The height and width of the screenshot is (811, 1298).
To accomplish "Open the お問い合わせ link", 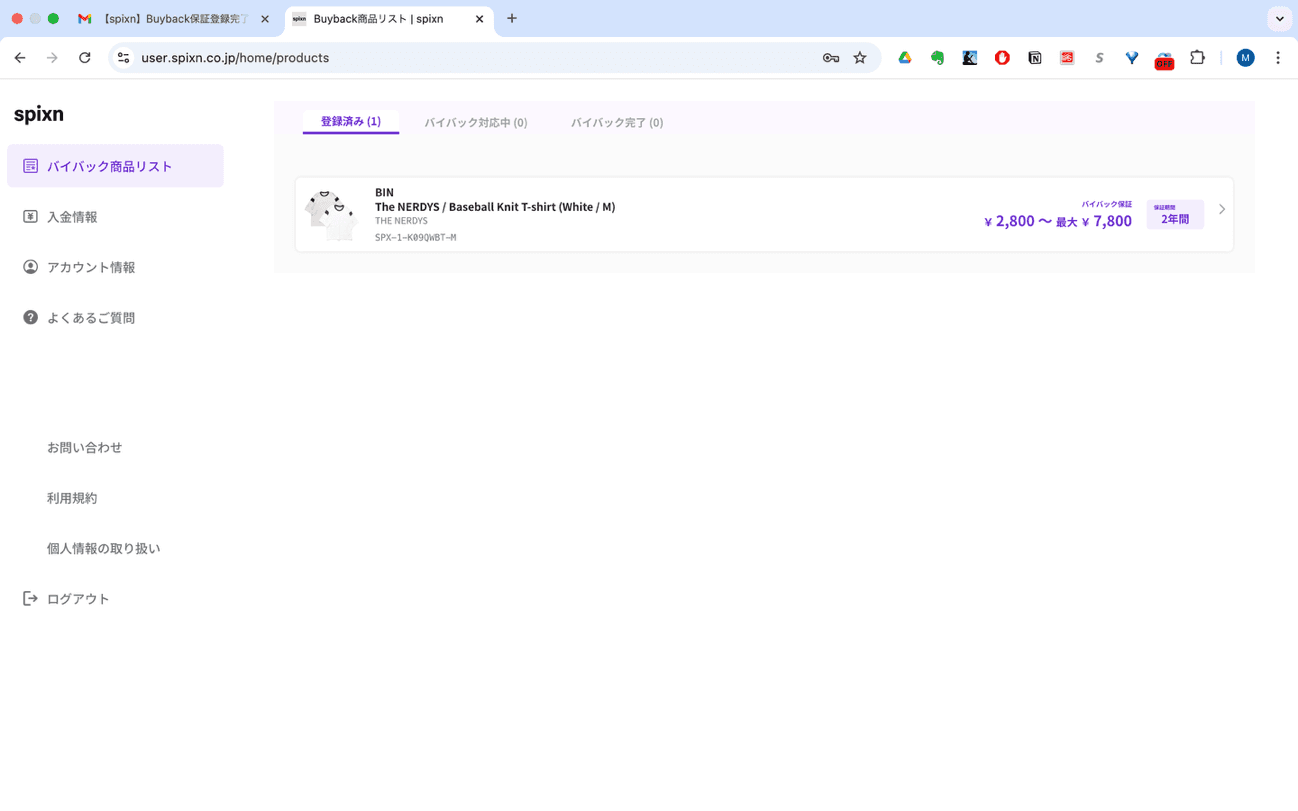I will coord(84,447).
